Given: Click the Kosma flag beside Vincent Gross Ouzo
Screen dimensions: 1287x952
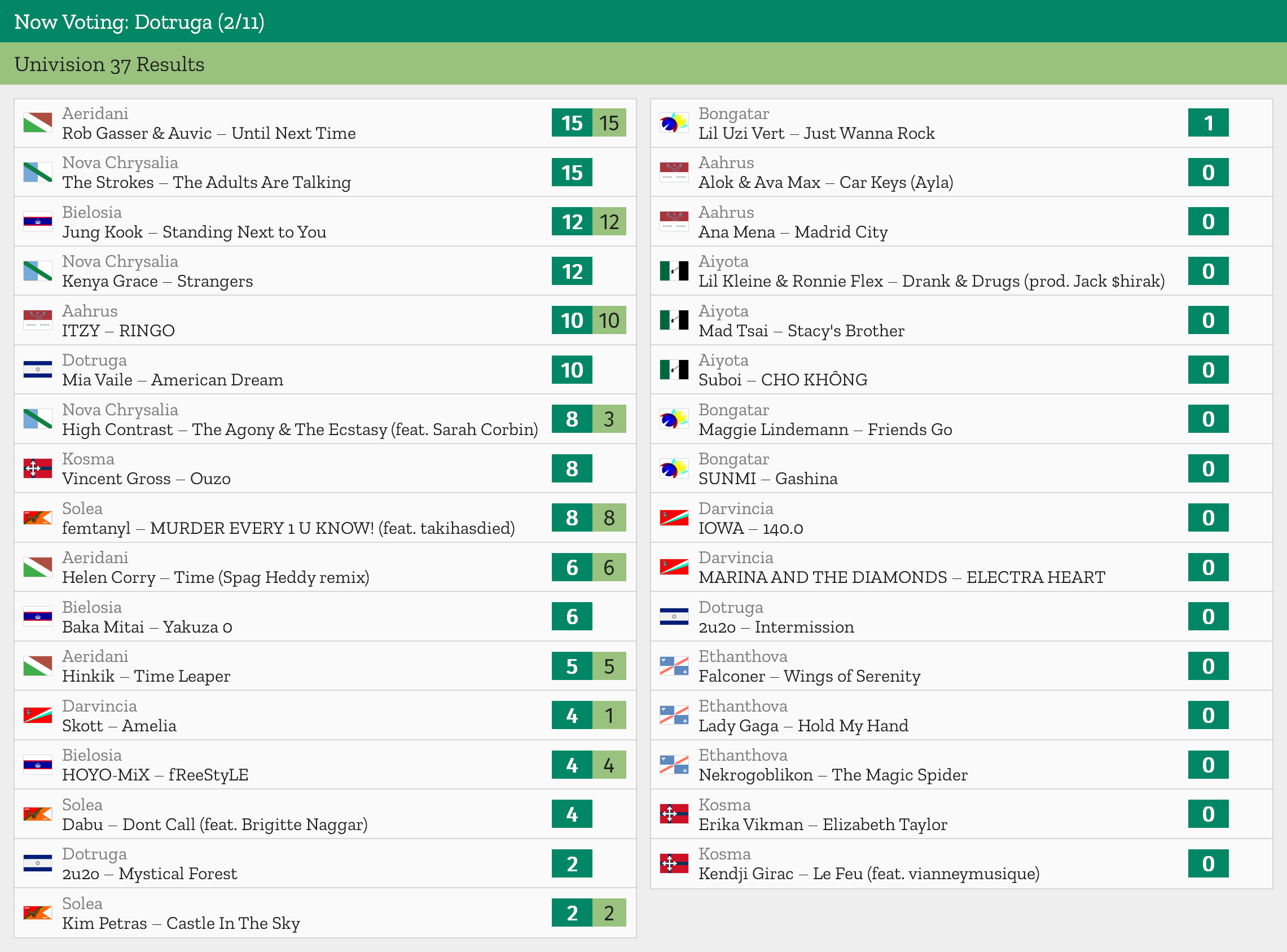Looking at the screenshot, I should click(x=37, y=468).
